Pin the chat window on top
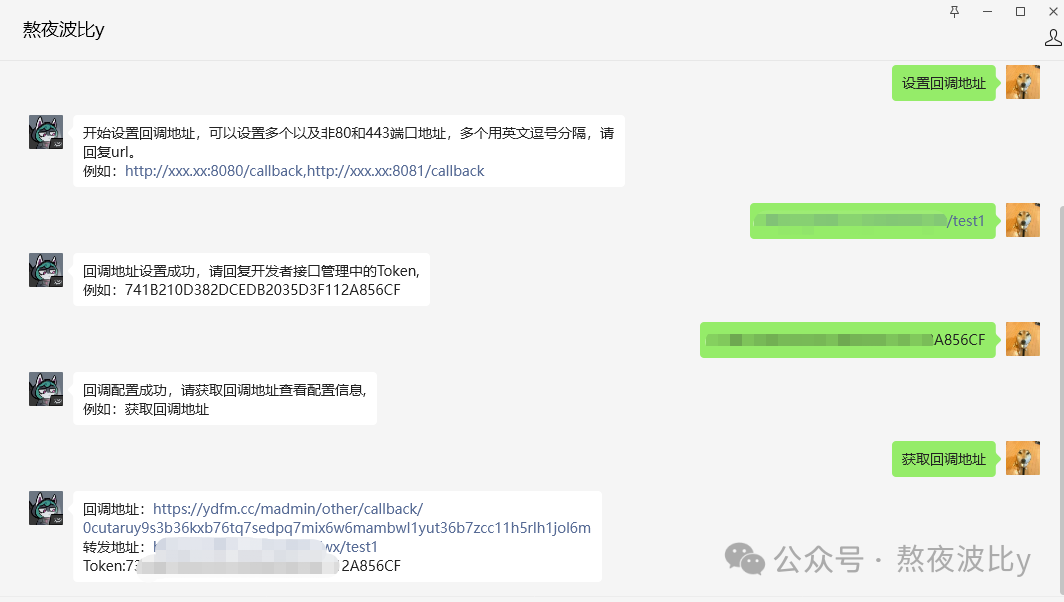This screenshot has width=1064, height=602. 954,11
